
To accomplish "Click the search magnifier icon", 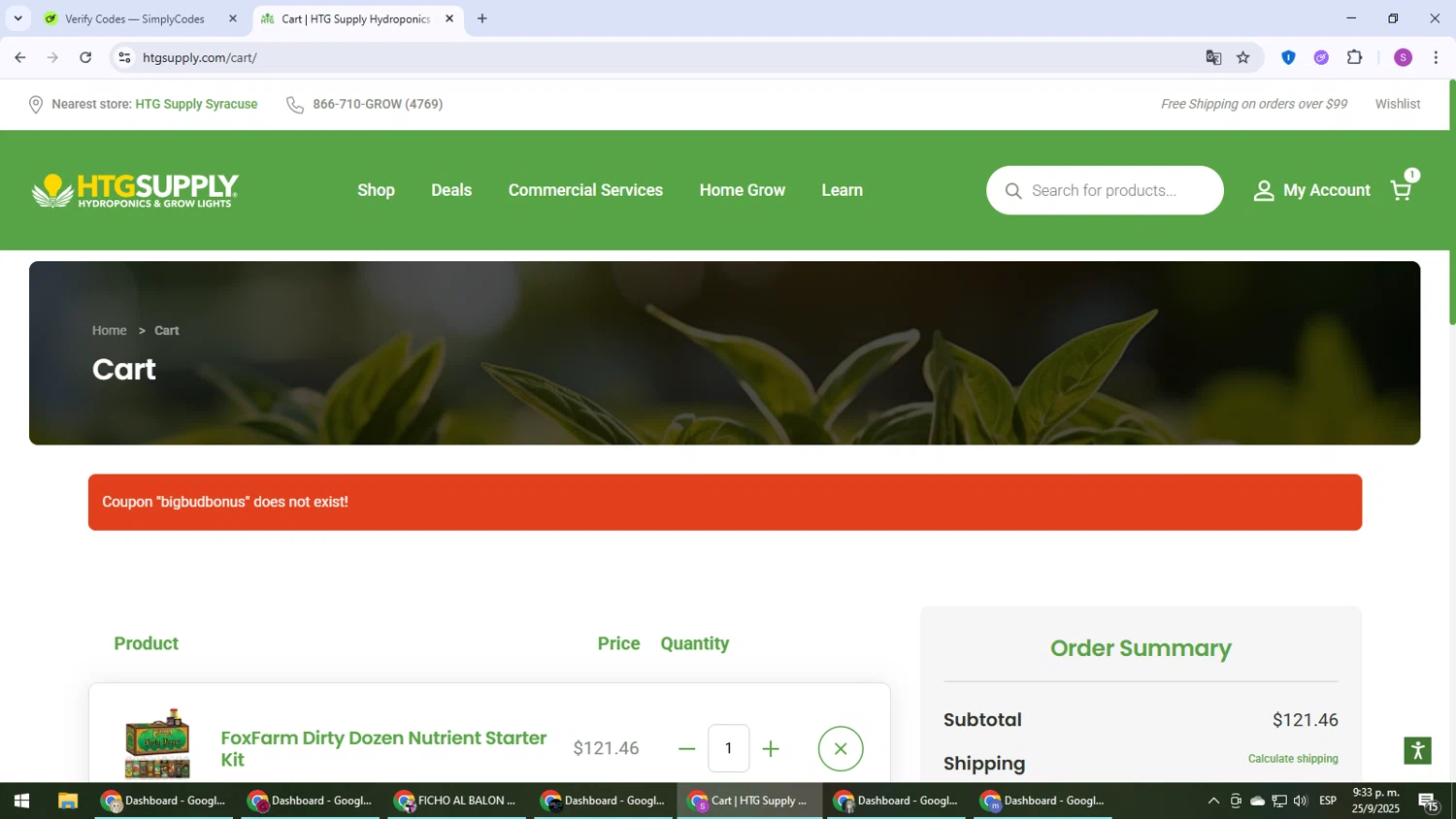I will tap(1012, 191).
